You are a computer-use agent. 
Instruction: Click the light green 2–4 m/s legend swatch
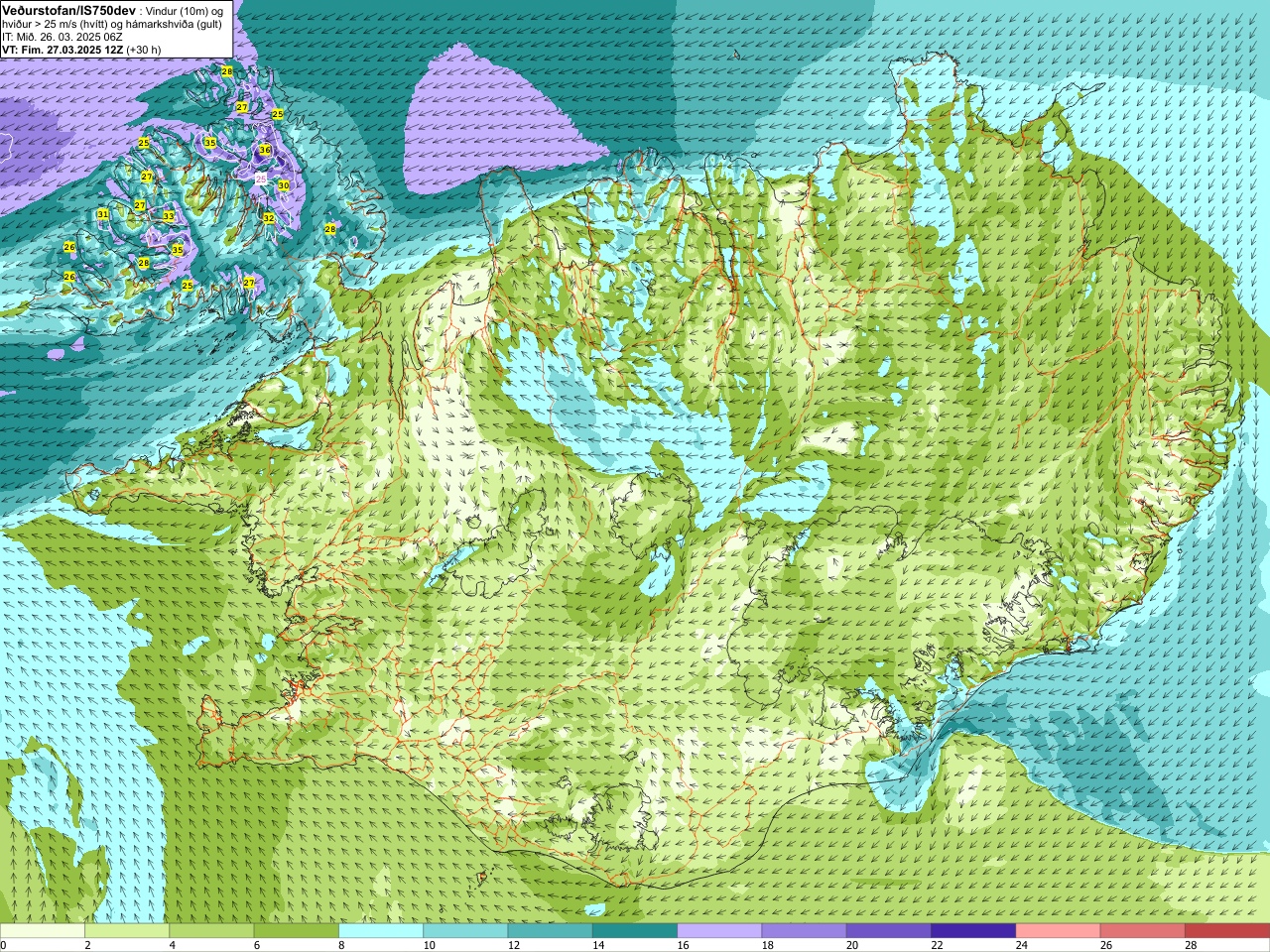[x=127, y=930]
